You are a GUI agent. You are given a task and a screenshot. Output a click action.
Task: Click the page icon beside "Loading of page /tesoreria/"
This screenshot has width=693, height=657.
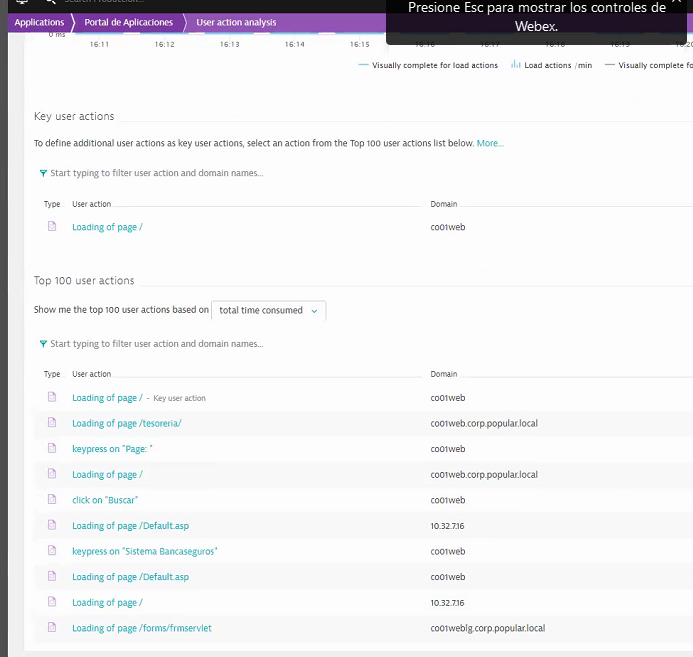[x=52, y=423]
